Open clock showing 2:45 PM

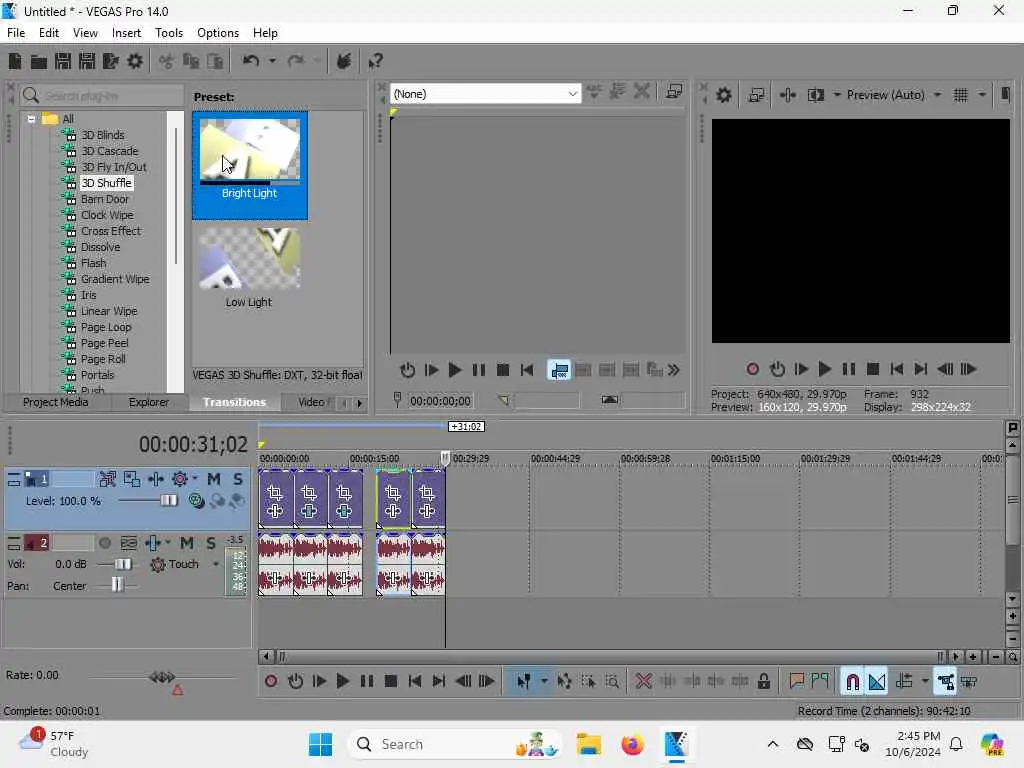pyautogui.click(x=913, y=744)
